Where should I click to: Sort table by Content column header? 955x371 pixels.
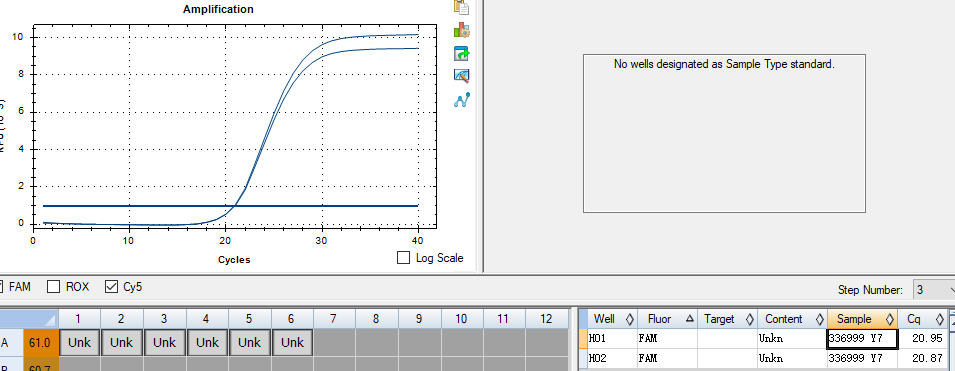[x=793, y=319]
